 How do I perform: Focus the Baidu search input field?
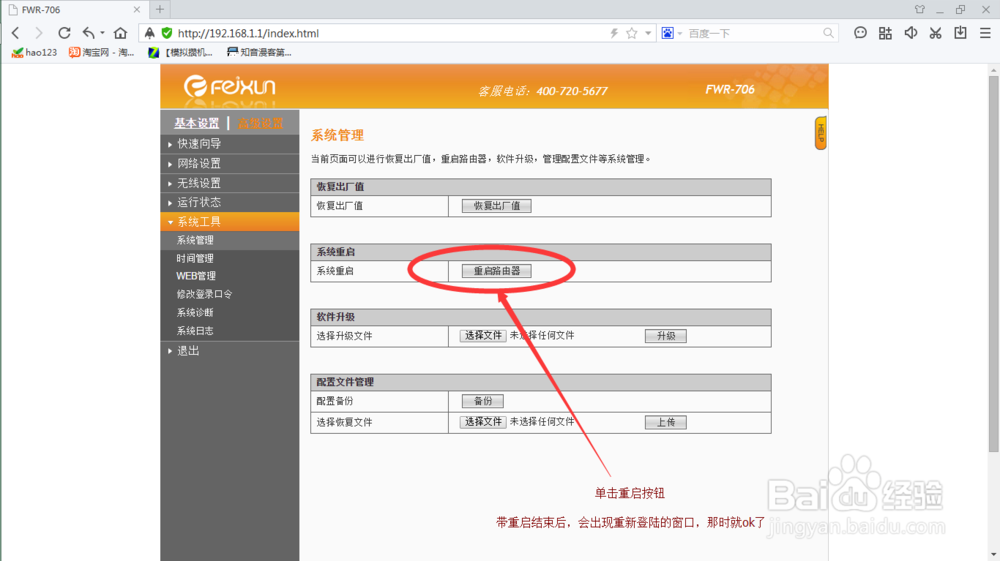click(x=753, y=33)
